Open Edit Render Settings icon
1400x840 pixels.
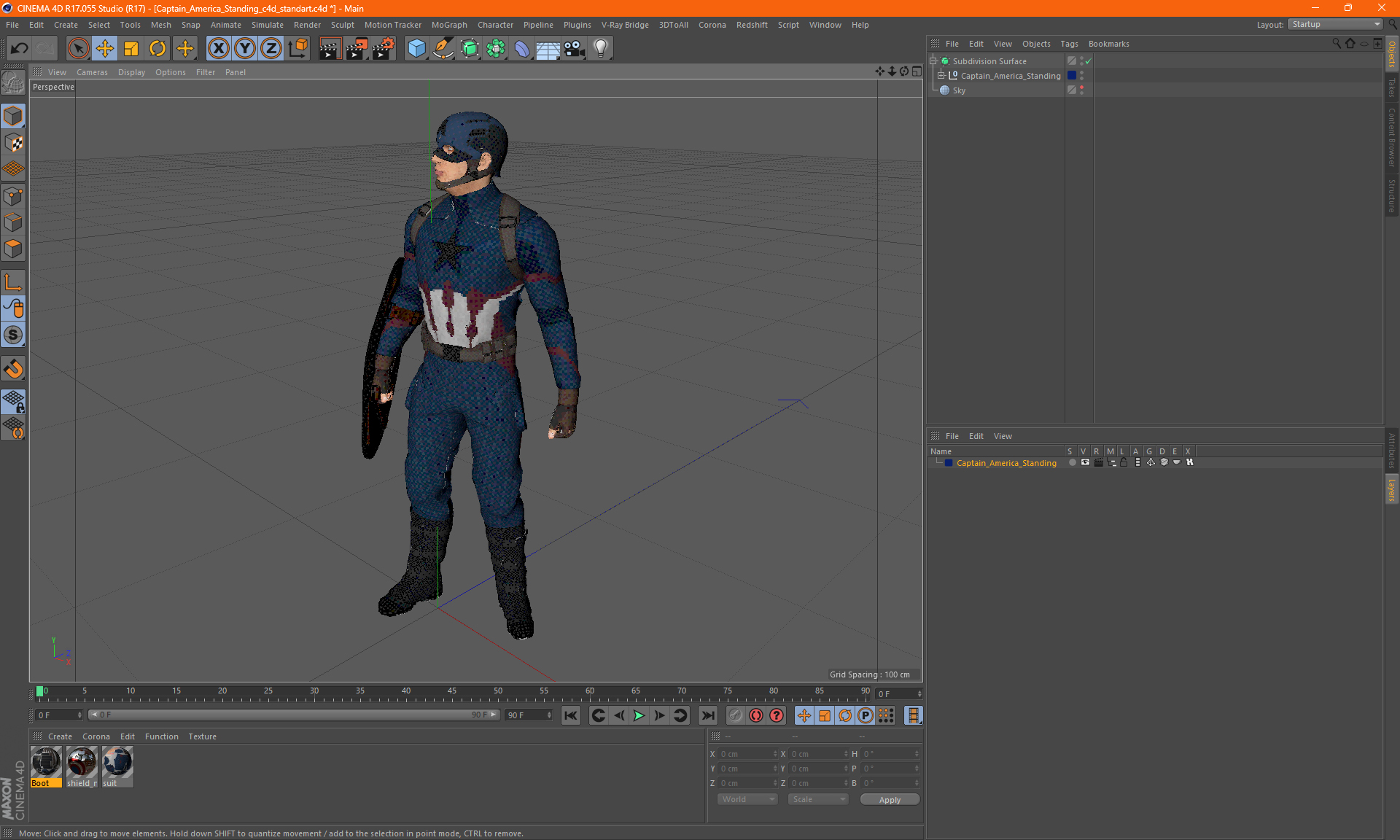click(x=384, y=49)
